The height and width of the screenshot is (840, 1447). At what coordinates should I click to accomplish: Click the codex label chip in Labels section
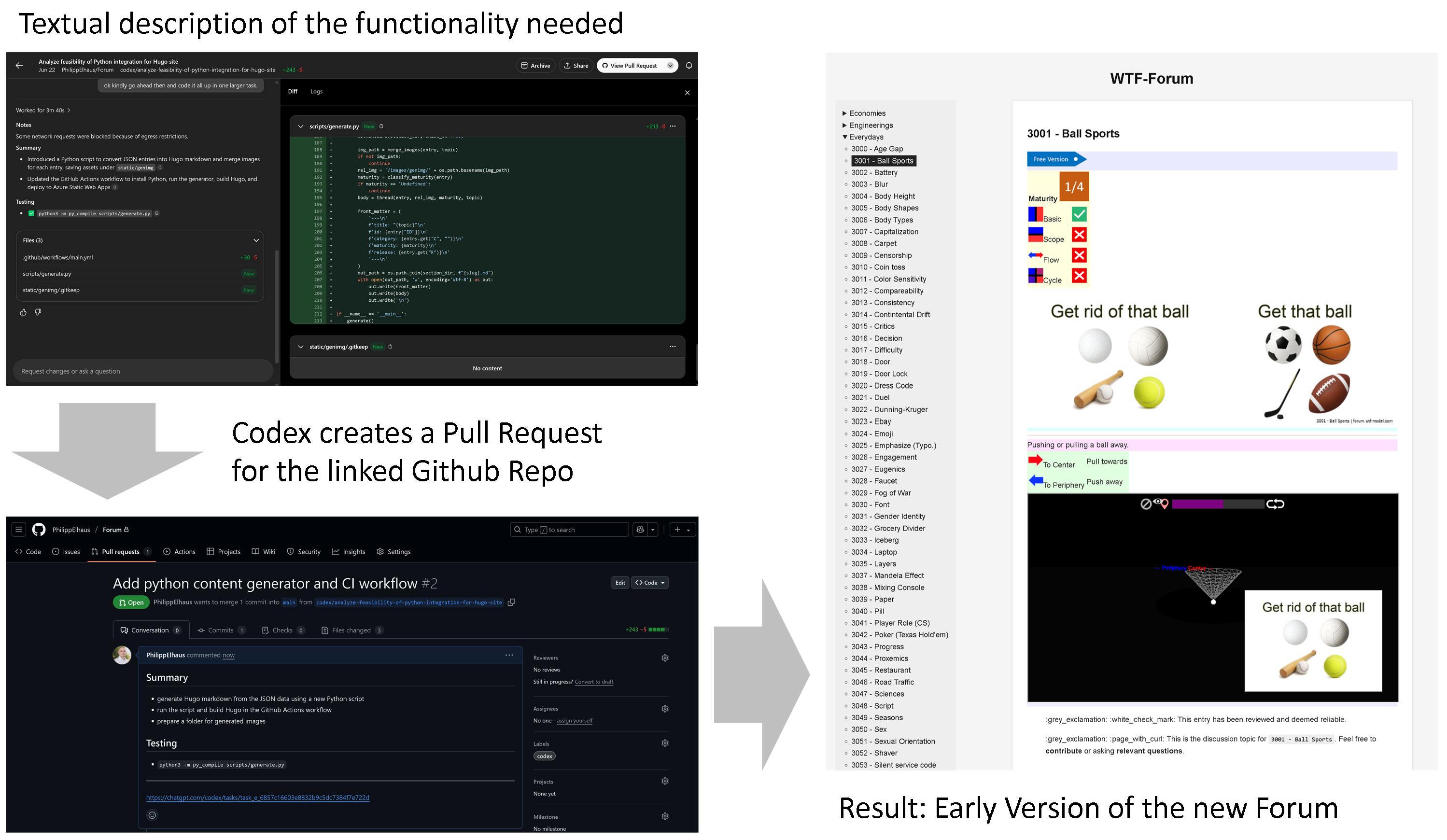(x=544, y=756)
